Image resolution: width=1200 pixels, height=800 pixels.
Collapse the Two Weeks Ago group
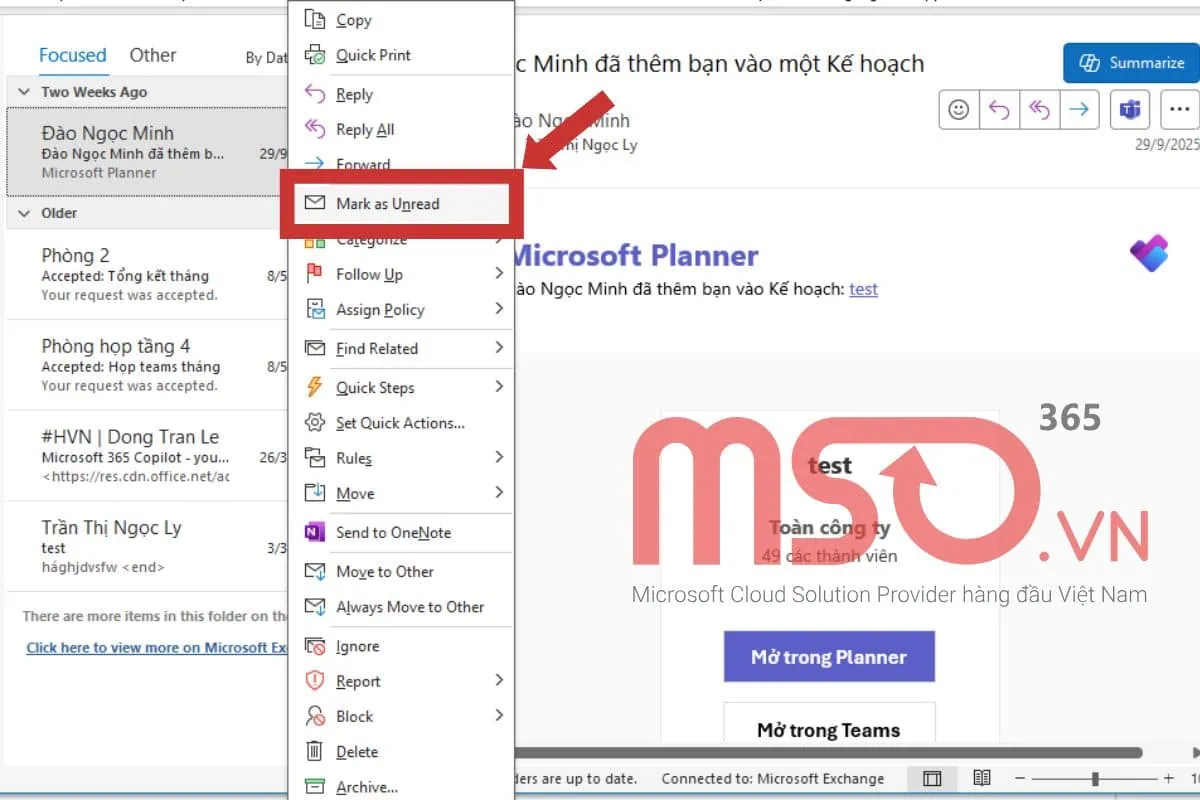[x=24, y=92]
